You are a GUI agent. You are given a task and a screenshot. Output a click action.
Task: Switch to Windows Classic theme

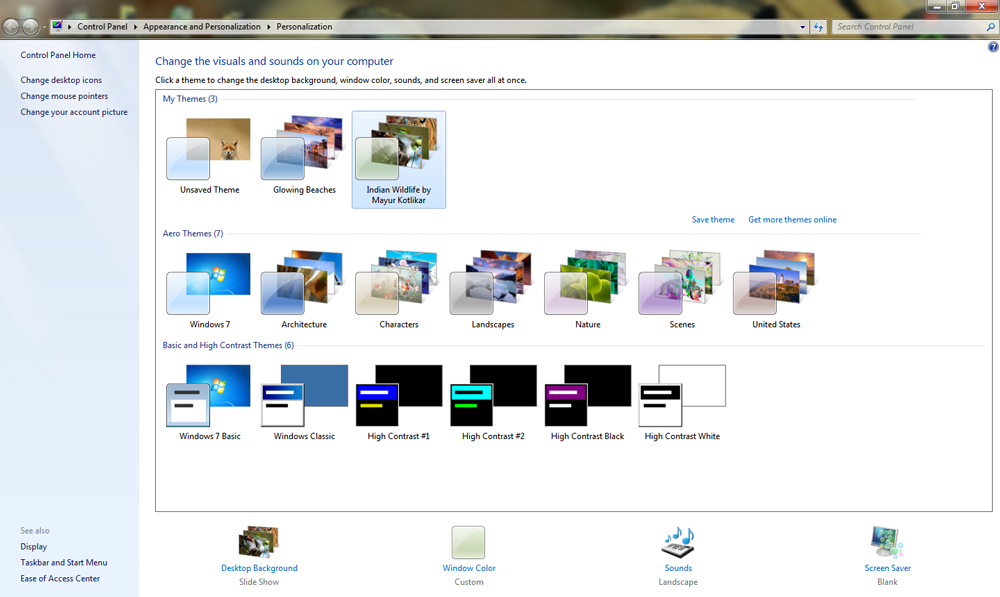click(304, 402)
